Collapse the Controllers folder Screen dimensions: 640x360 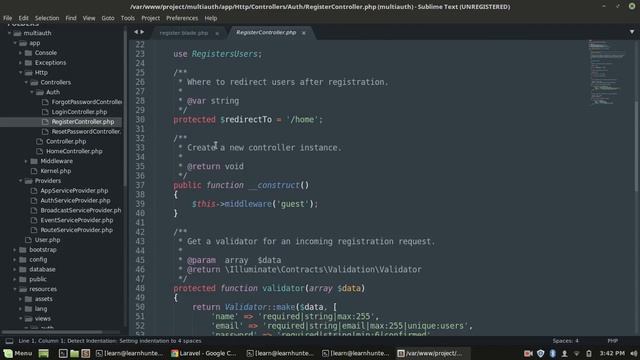[x=26, y=82]
